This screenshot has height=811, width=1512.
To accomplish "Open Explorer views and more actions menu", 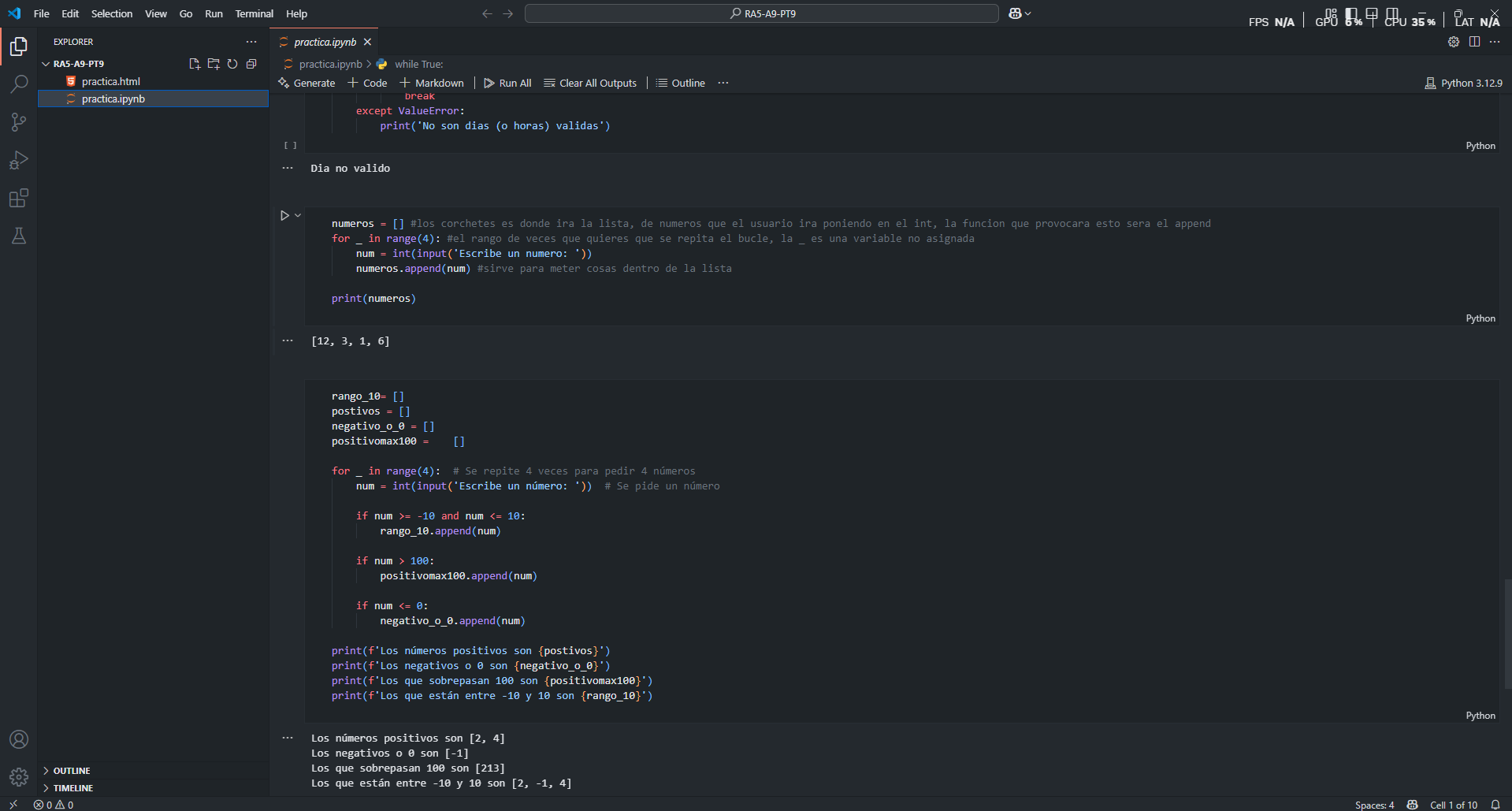I will (251, 42).
